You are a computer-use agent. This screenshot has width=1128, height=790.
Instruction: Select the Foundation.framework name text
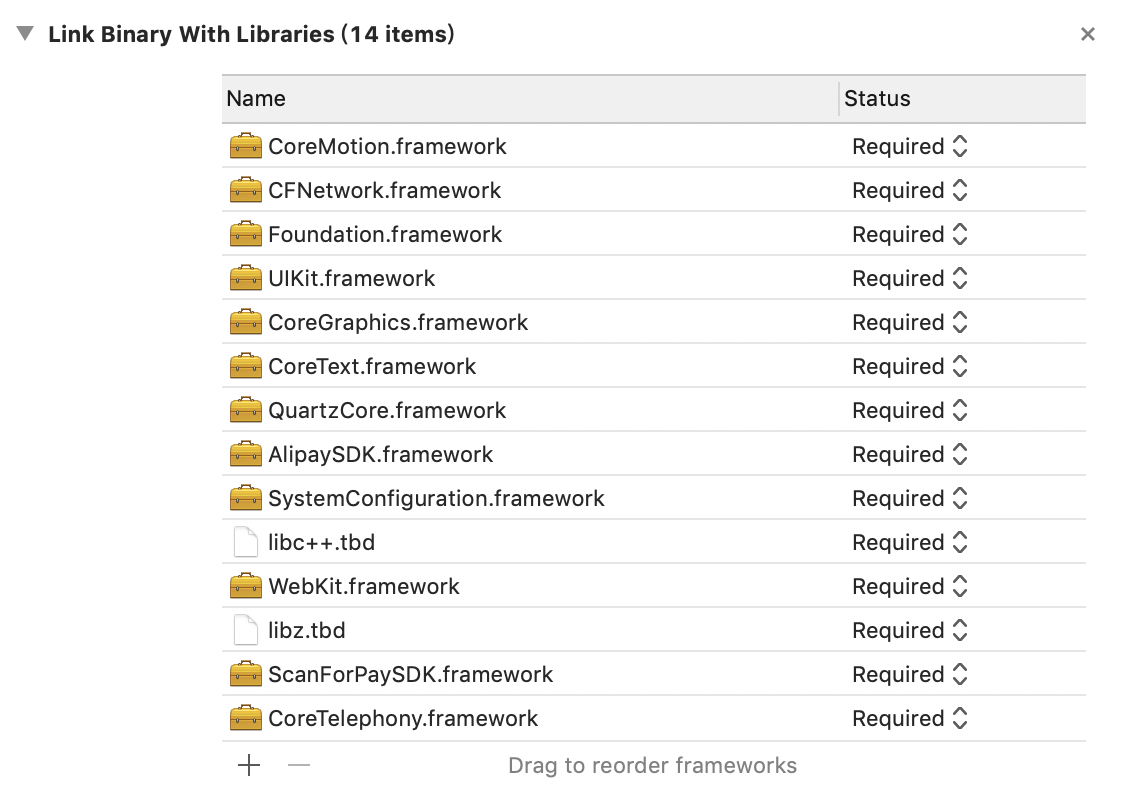pyautogui.click(x=385, y=234)
